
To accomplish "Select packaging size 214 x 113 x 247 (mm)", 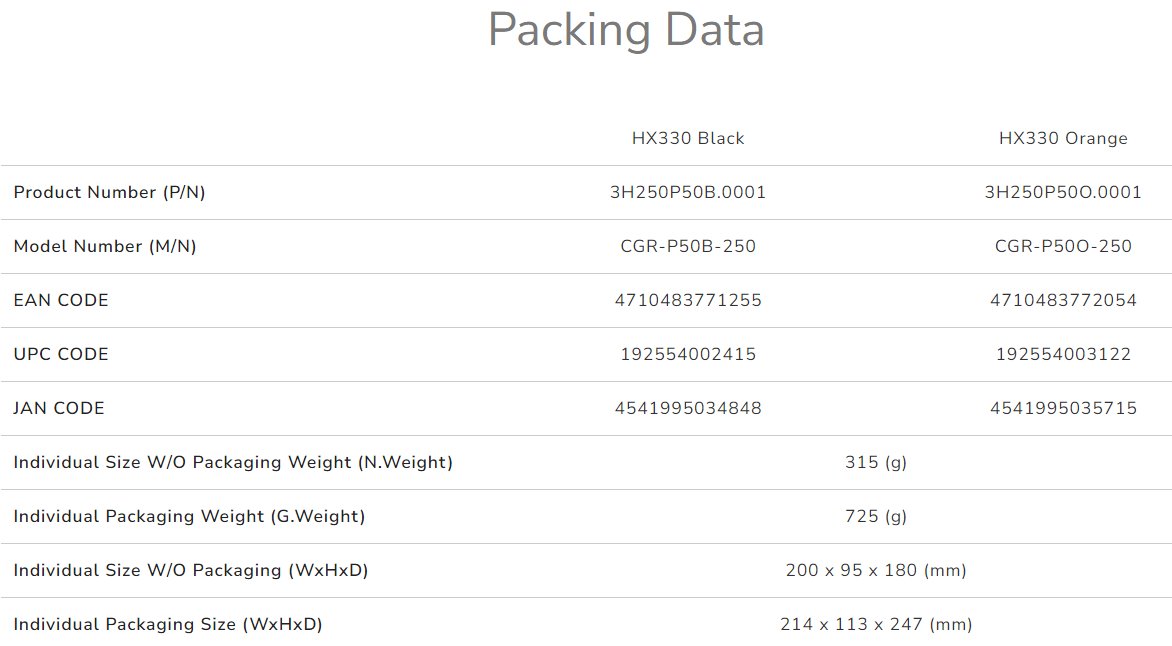I will 876,625.
